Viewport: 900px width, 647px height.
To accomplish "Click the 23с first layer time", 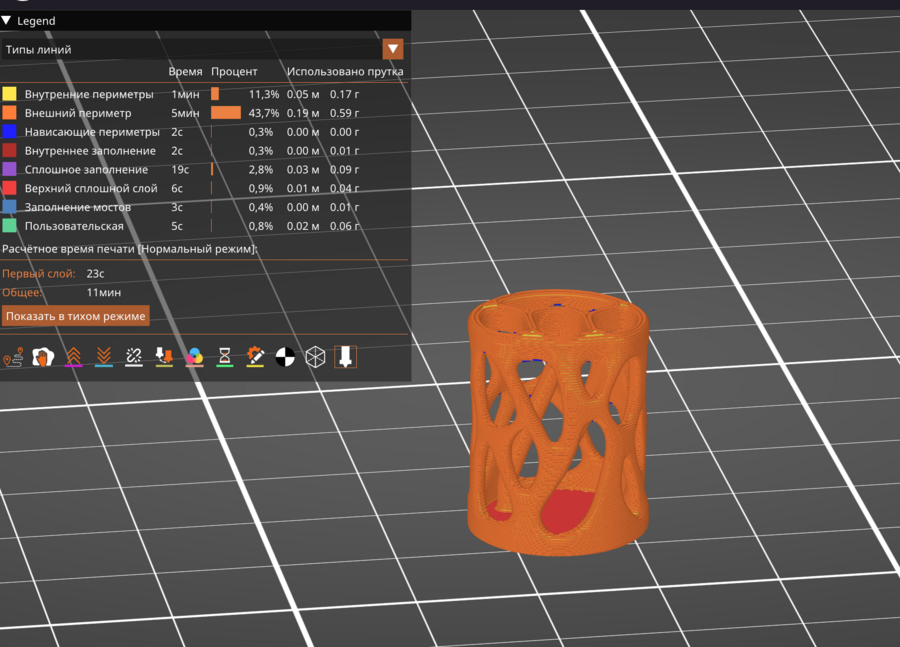I will 95,274.
